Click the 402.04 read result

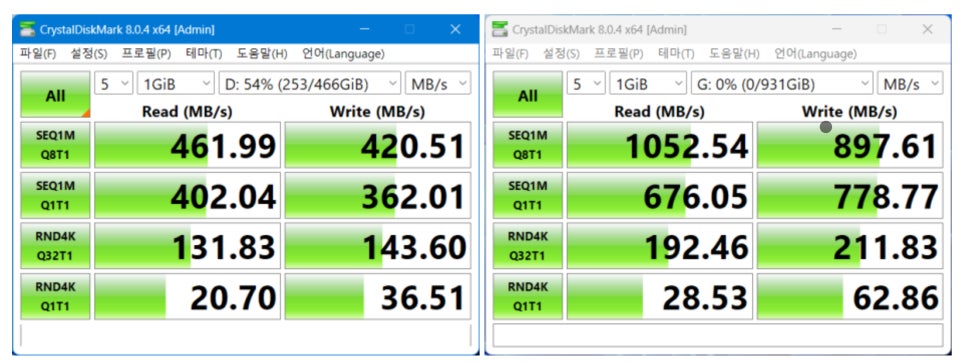click(187, 195)
